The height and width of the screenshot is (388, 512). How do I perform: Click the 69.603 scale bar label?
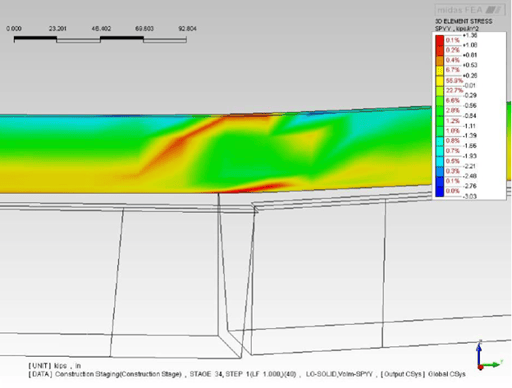144,29
